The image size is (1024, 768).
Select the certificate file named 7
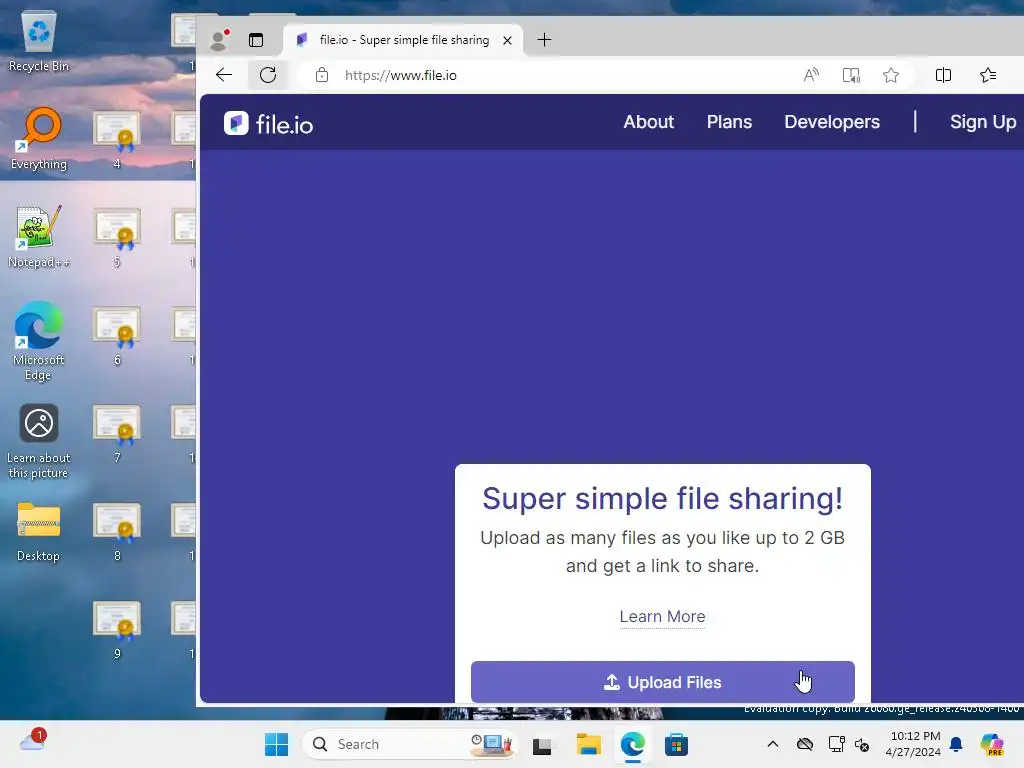(x=117, y=434)
